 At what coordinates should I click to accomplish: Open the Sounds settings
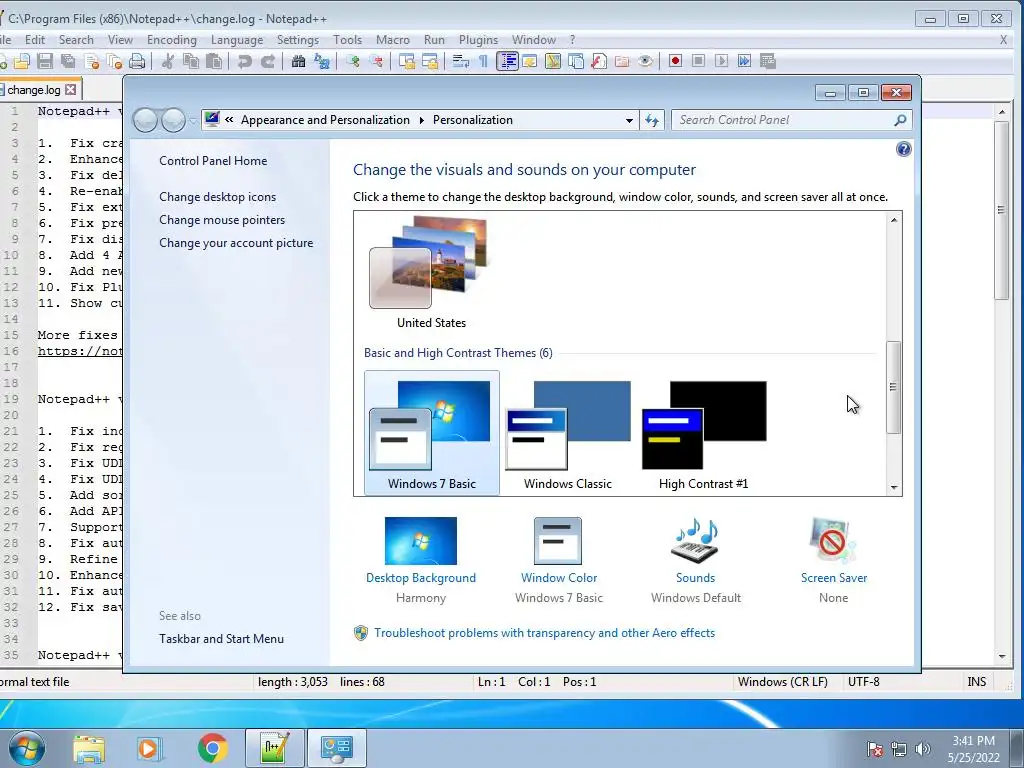pos(696,560)
